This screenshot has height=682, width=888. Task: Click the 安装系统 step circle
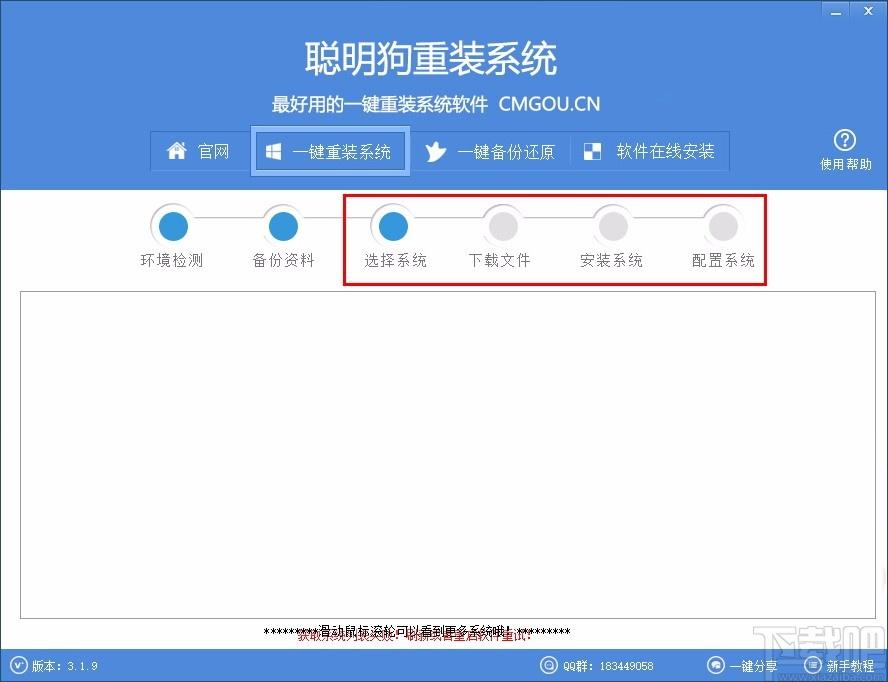[x=613, y=227]
